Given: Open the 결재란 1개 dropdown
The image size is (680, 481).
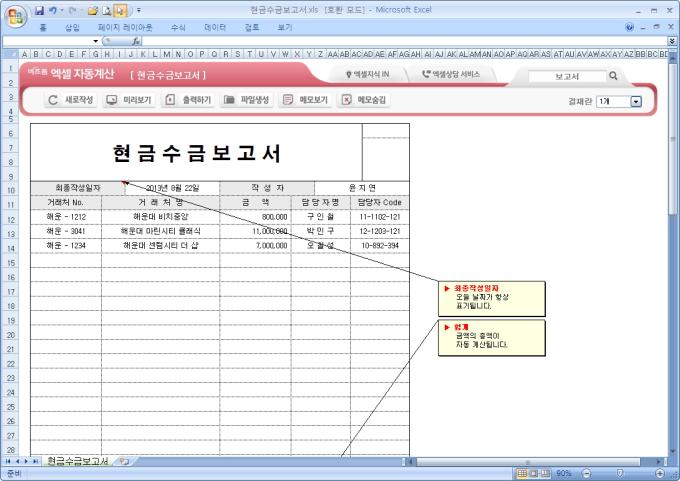Looking at the screenshot, I should 636,101.
